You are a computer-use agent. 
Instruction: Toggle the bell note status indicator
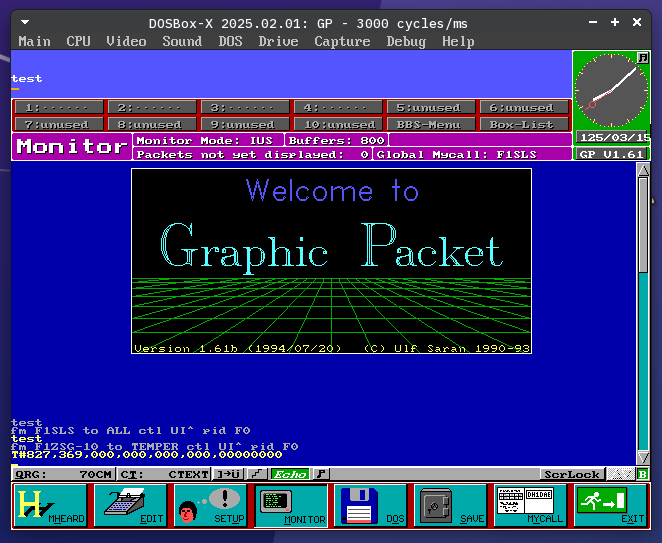coord(321,474)
